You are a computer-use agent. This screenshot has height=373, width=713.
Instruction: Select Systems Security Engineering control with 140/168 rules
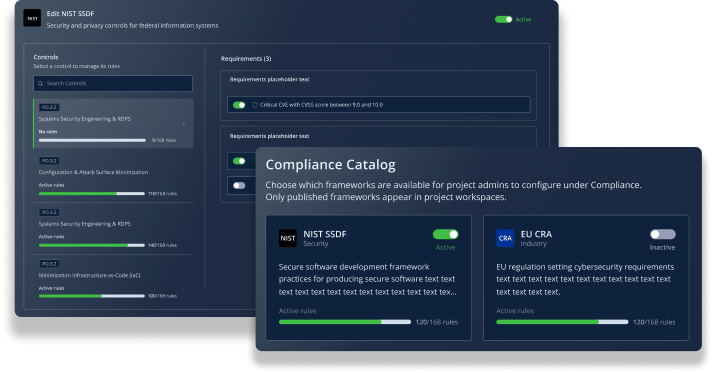[x=113, y=229]
